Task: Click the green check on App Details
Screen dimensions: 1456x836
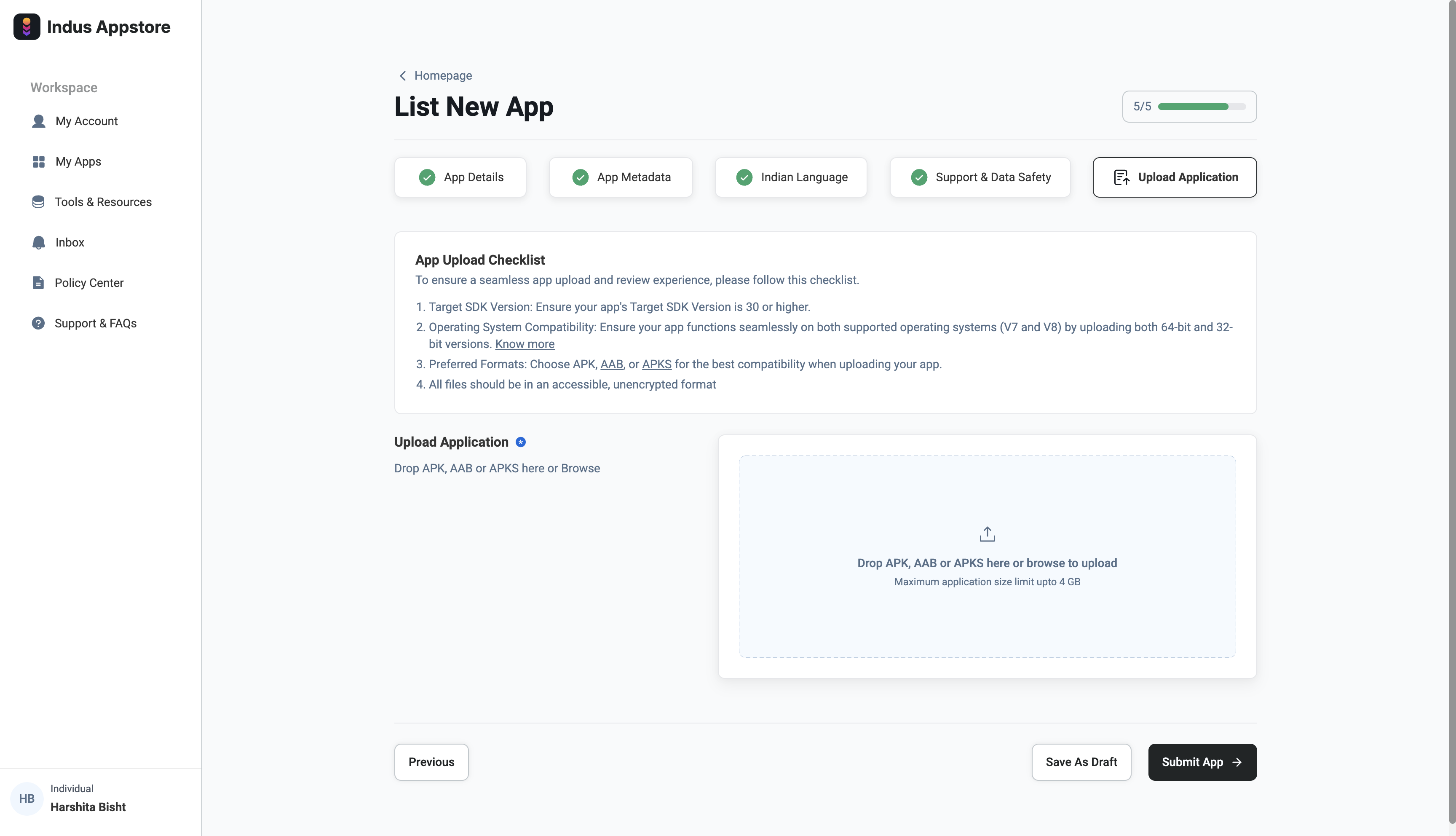Action: (427, 177)
